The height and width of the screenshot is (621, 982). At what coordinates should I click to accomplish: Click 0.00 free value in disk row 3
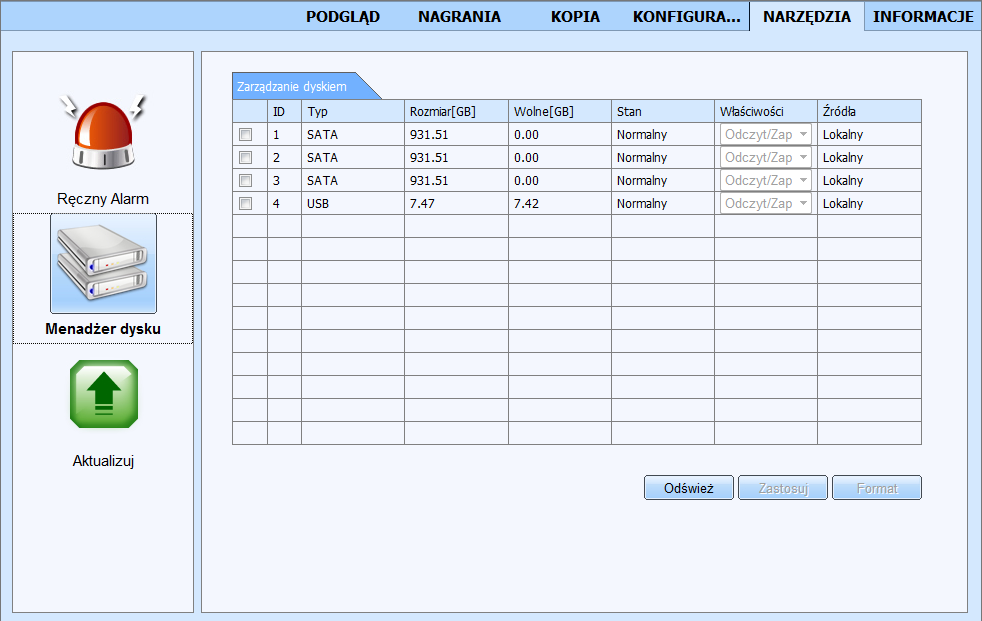(x=526, y=181)
